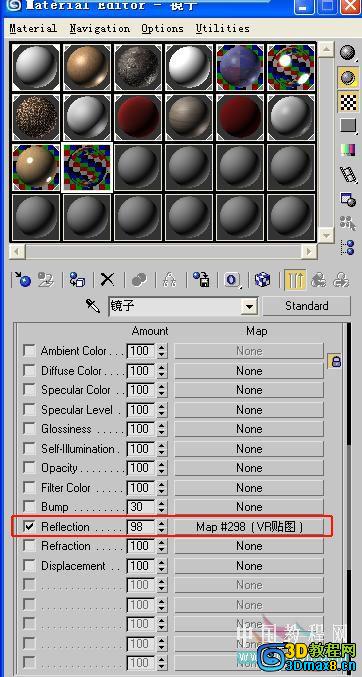362x677 pixels.
Task: Open the Material Editor Options icon
Action: pyautogui.click(x=348, y=199)
